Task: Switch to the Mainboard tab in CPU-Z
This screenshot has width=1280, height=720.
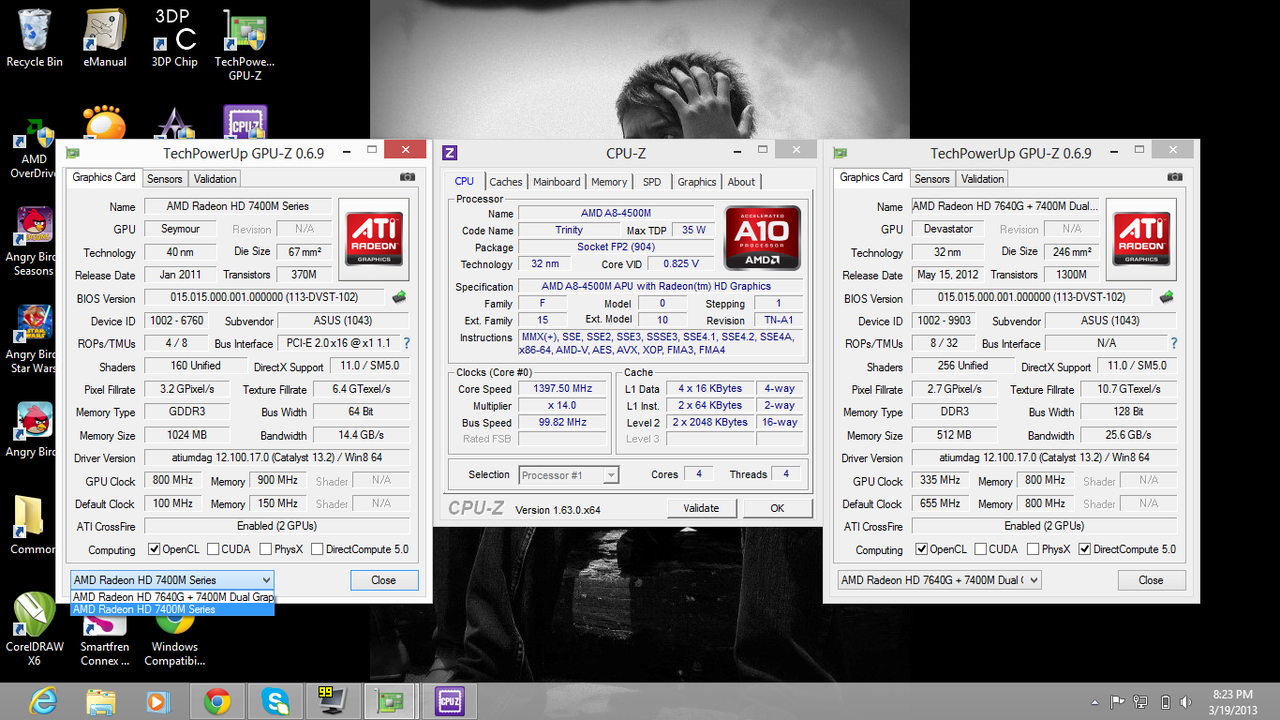Action: tap(556, 182)
